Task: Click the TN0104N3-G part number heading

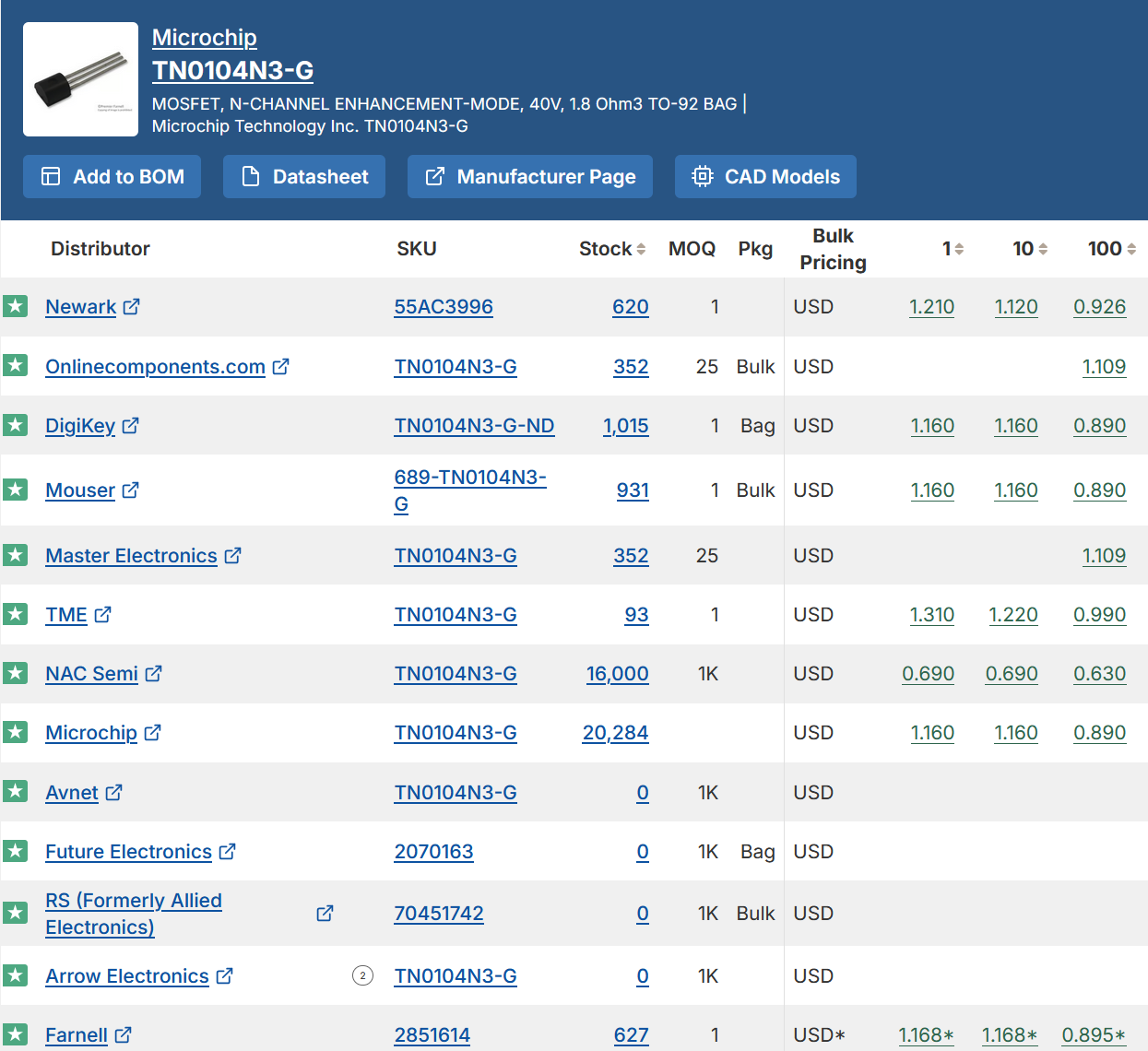Action: click(x=232, y=70)
